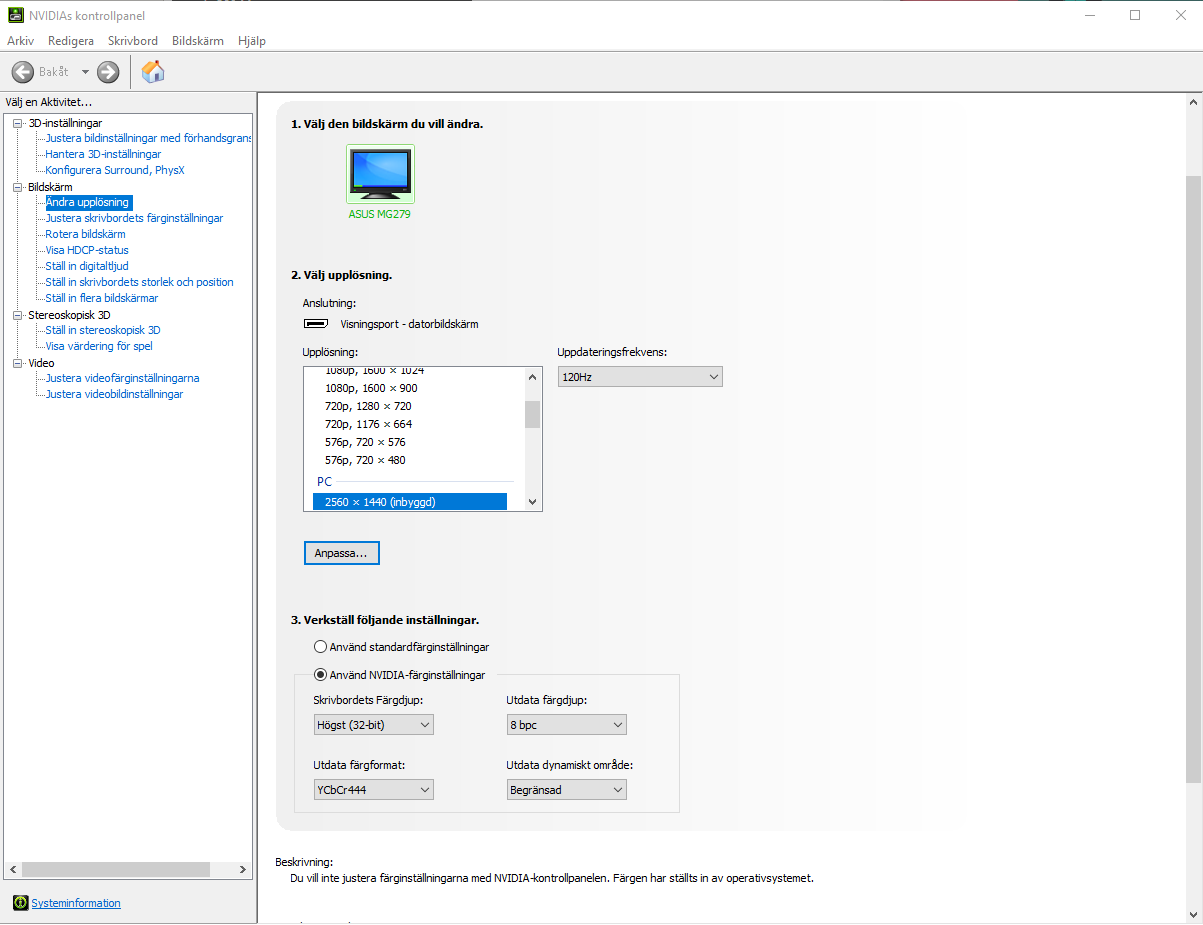The width and height of the screenshot is (1203, 925).
Task: Collapse the 3D-inställningar tree node
Action: (17, 123)
